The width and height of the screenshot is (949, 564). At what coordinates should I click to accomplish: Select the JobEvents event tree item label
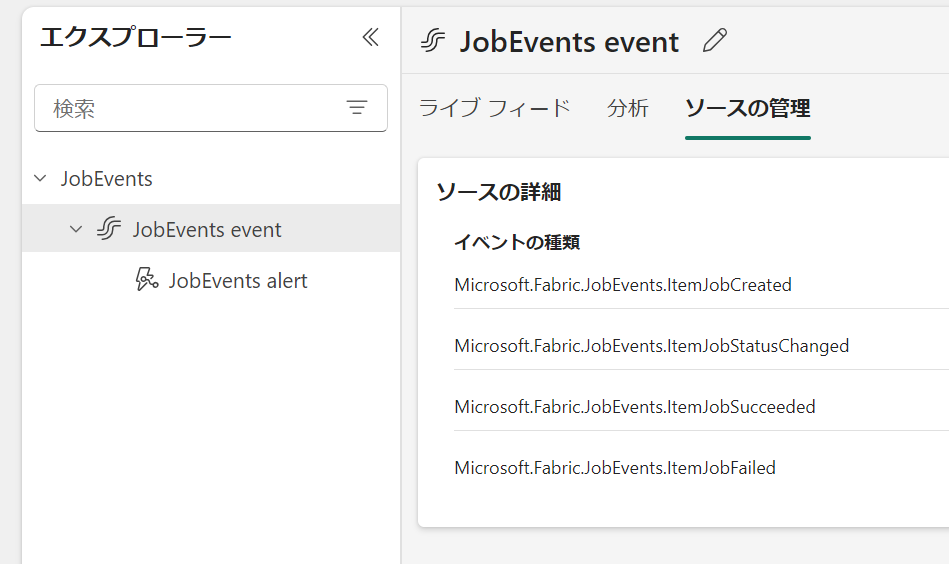click(x=207, y=229)
